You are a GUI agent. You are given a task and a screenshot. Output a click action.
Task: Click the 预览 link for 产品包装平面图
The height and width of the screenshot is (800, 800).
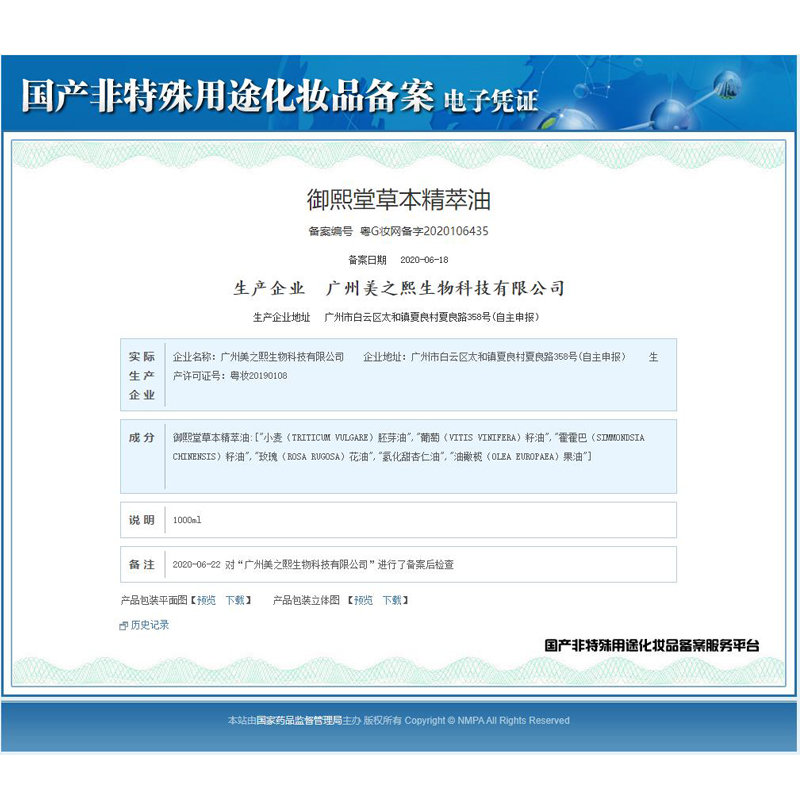207,600
